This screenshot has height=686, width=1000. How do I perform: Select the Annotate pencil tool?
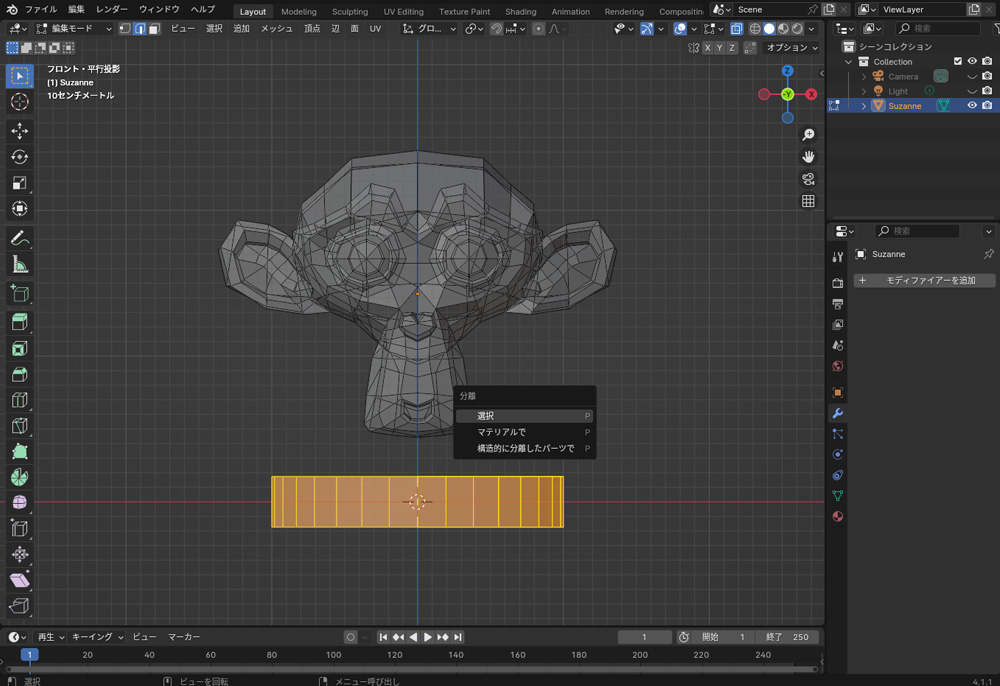(19, 239)
